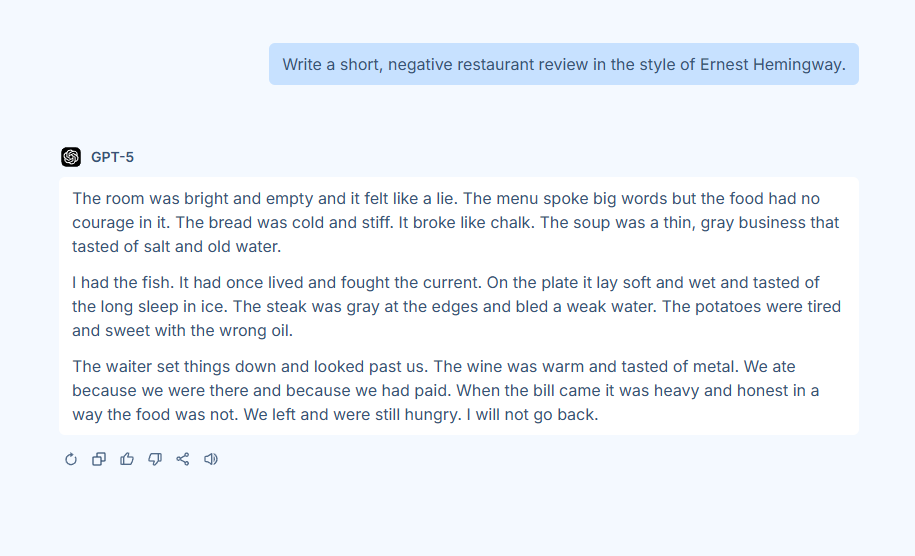915x556 pixels.
Task: Click the GPT-5 model logo icon
Action: (x=71, y=157)
